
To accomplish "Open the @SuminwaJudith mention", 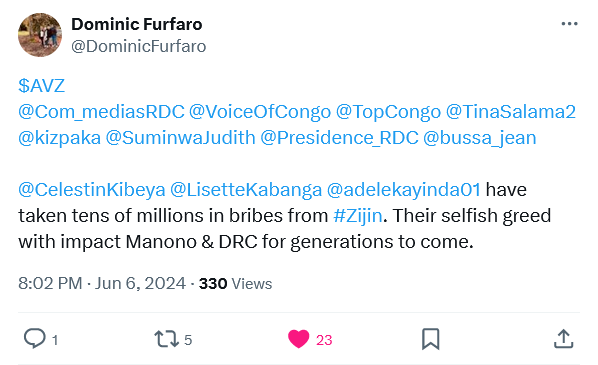I will pyautogui.click(x=180, y=138).
